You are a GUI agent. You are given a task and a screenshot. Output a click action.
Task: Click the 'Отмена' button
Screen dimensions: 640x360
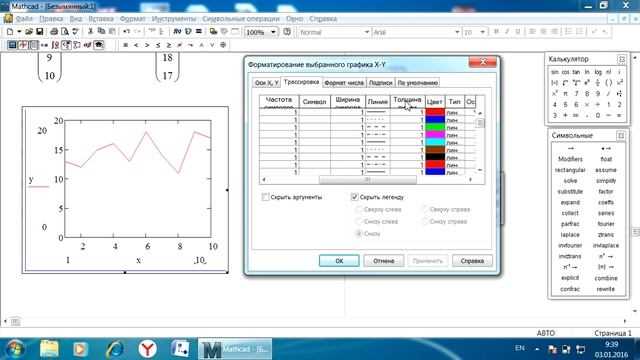384,261
